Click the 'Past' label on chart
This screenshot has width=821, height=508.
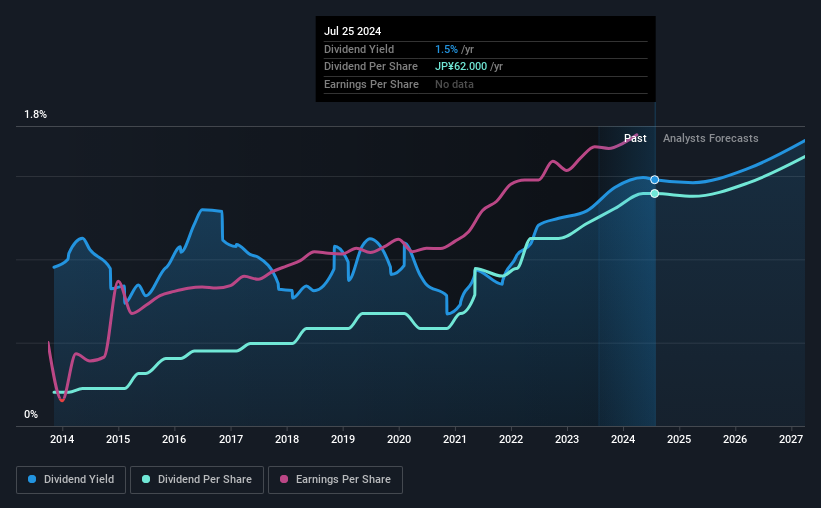click(x=635, y=138)
